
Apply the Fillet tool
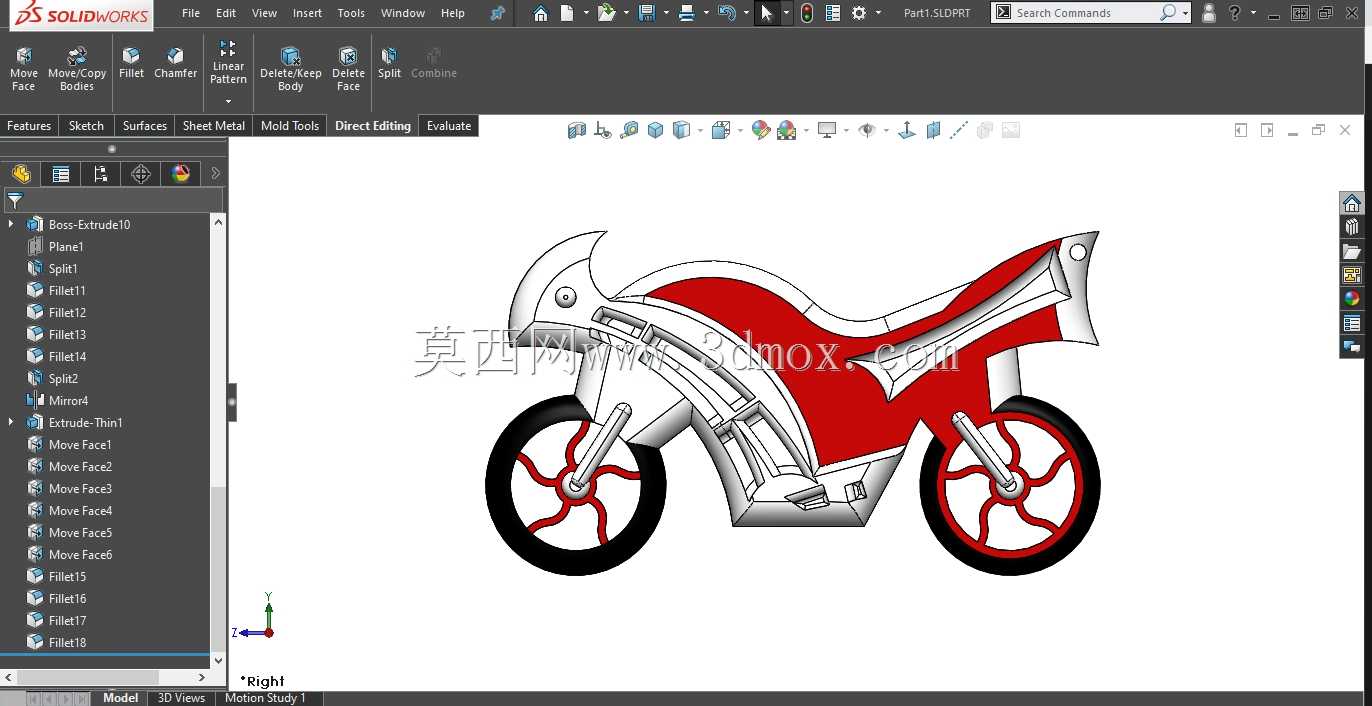pos(131,62)
